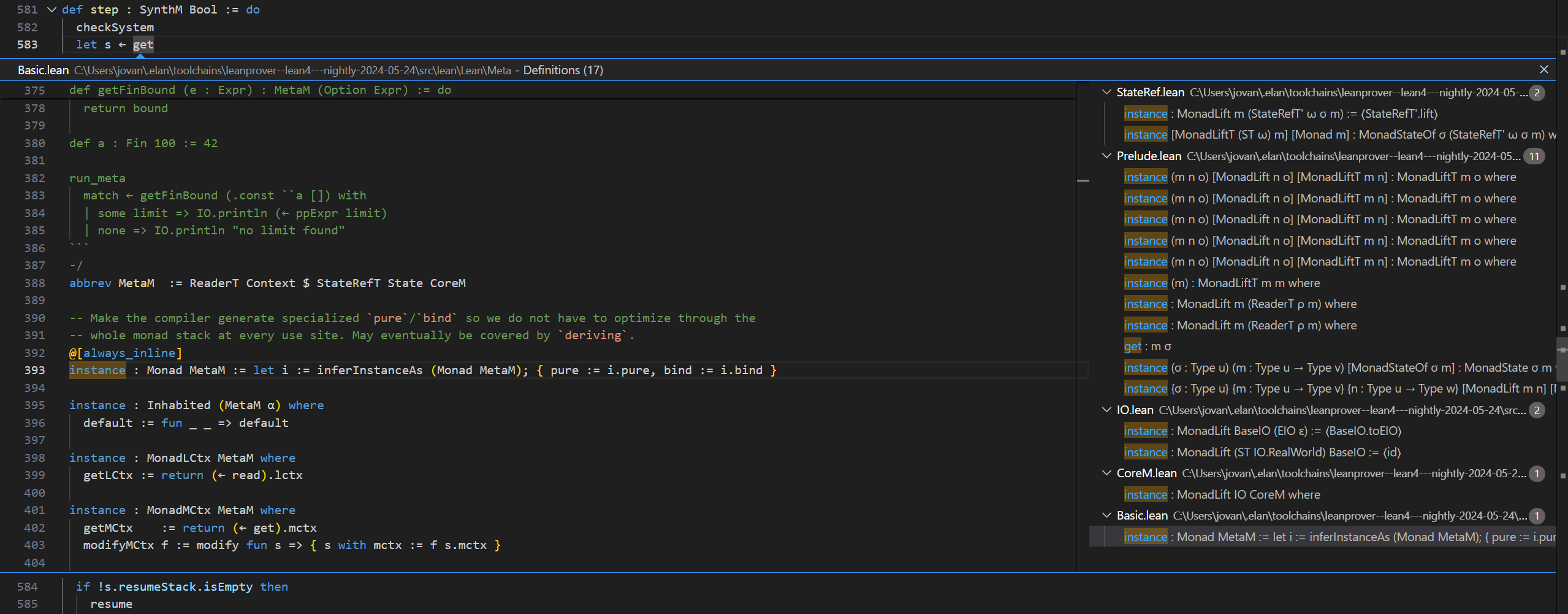Open Basic.lean from the peek title

click(43, 70)
